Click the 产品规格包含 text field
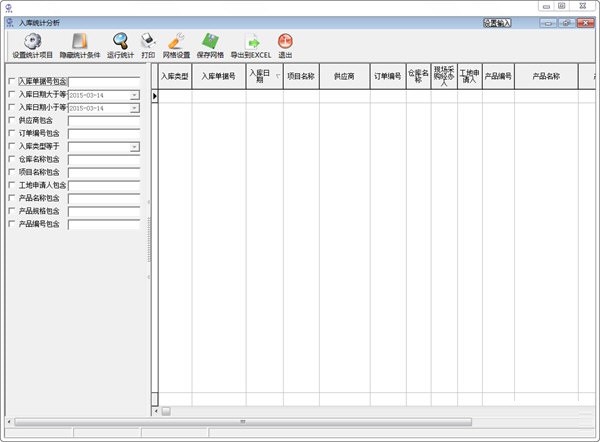Screen dimensions: 600x442 104,212
